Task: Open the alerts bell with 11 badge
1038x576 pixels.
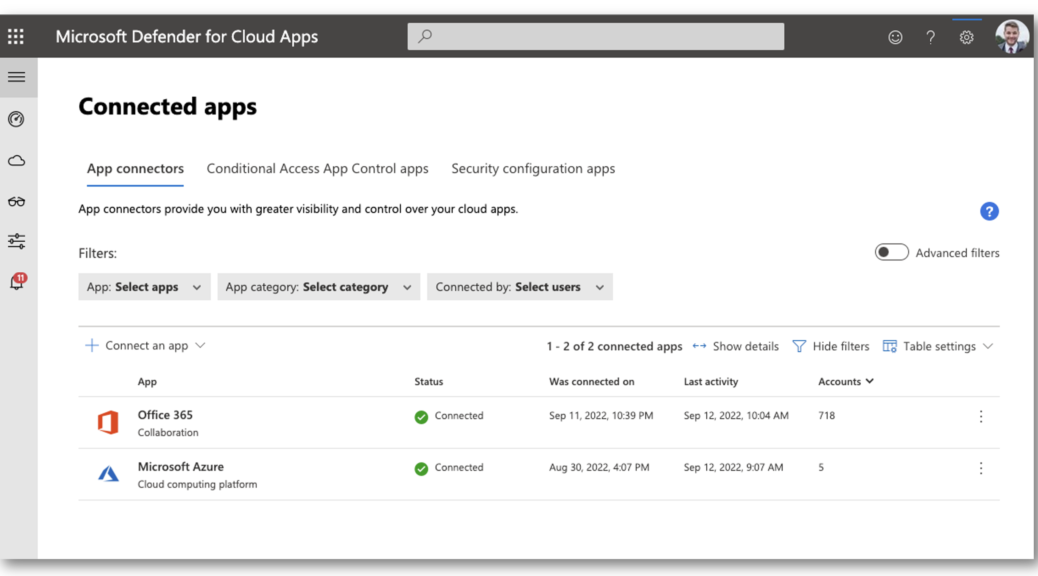Action: click(x=17, y=282)
